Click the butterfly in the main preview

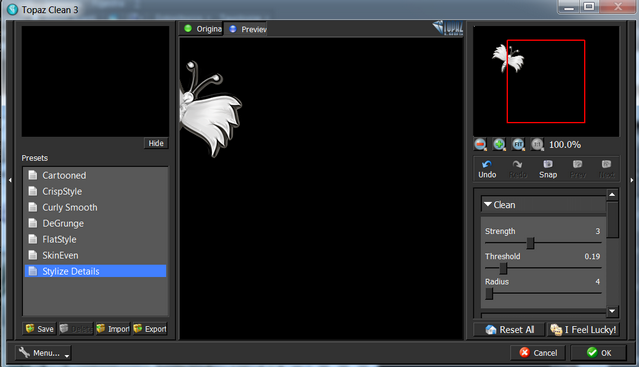click(x=210, y=109)
